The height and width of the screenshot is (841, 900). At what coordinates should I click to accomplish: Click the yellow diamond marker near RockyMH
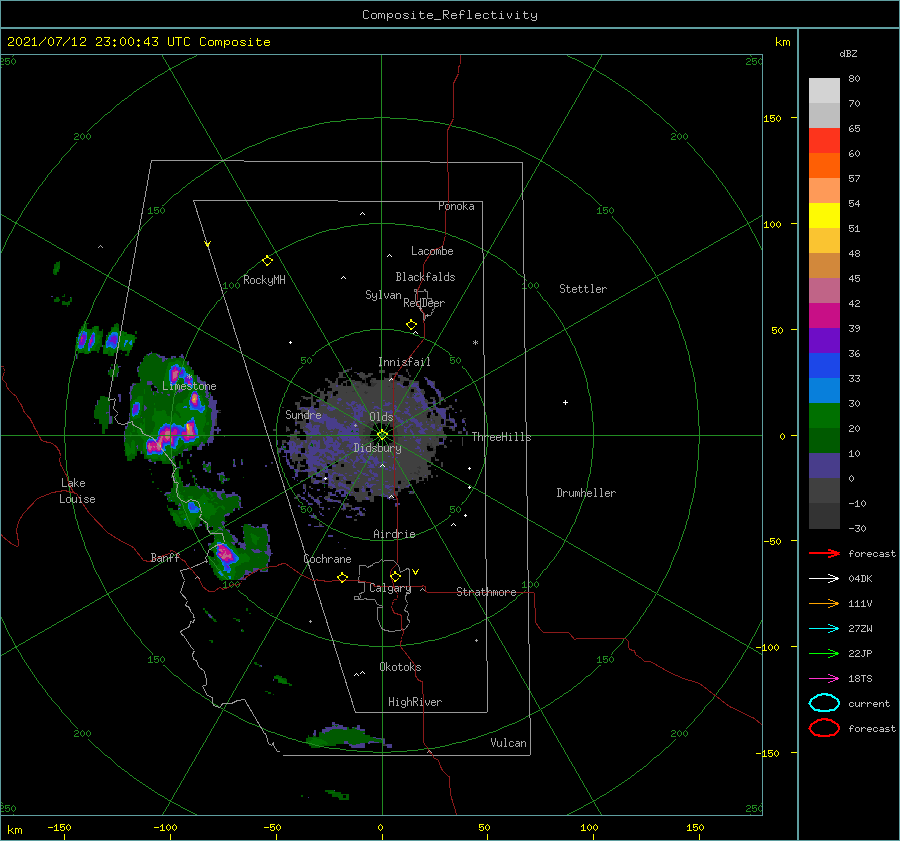[267, 260]
